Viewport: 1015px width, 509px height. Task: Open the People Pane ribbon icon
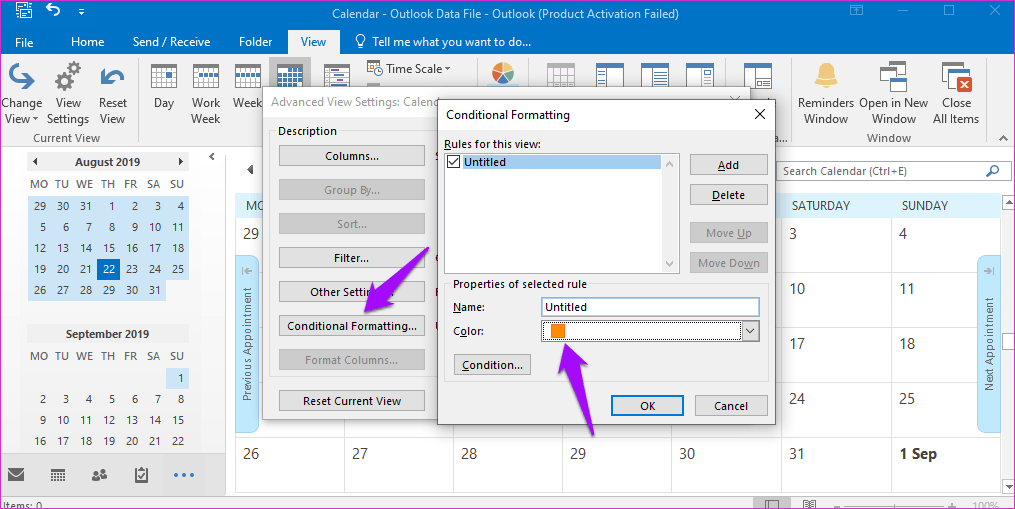(757, 76)
